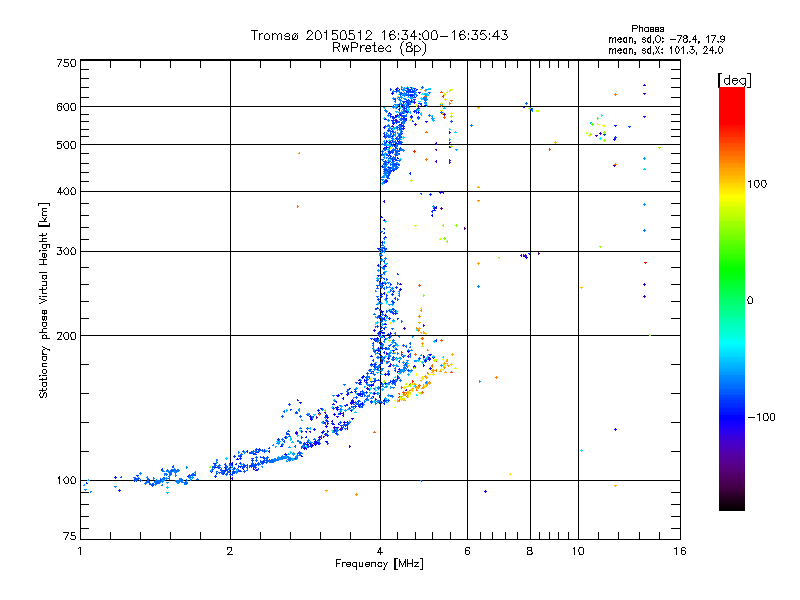Viewport: 800px width, 600px height.
Task: Click the 'Stationary phase Virtual Height [km]' axis label
Action: pos(44,300)
